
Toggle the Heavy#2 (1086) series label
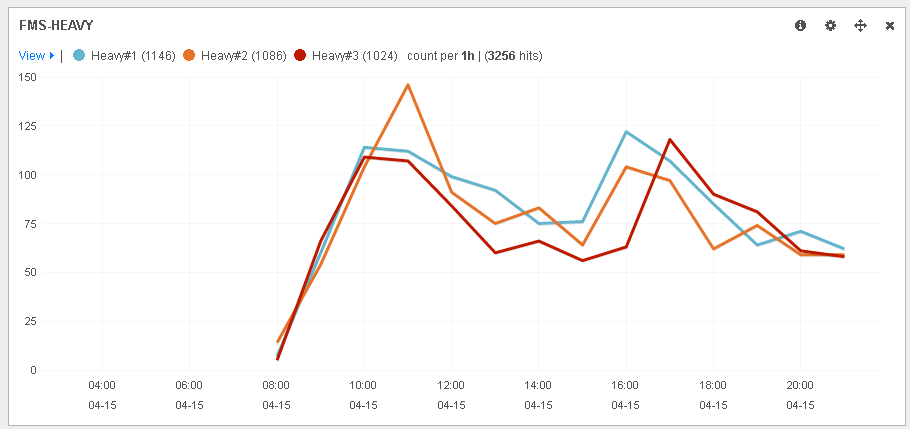[x=243, y=56]
